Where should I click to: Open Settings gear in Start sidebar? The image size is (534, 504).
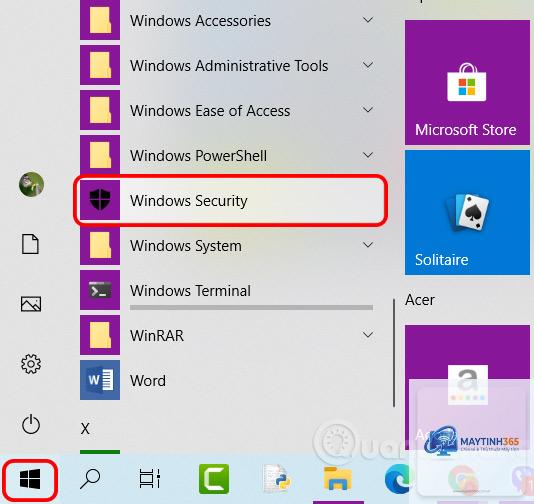point(31,364)
